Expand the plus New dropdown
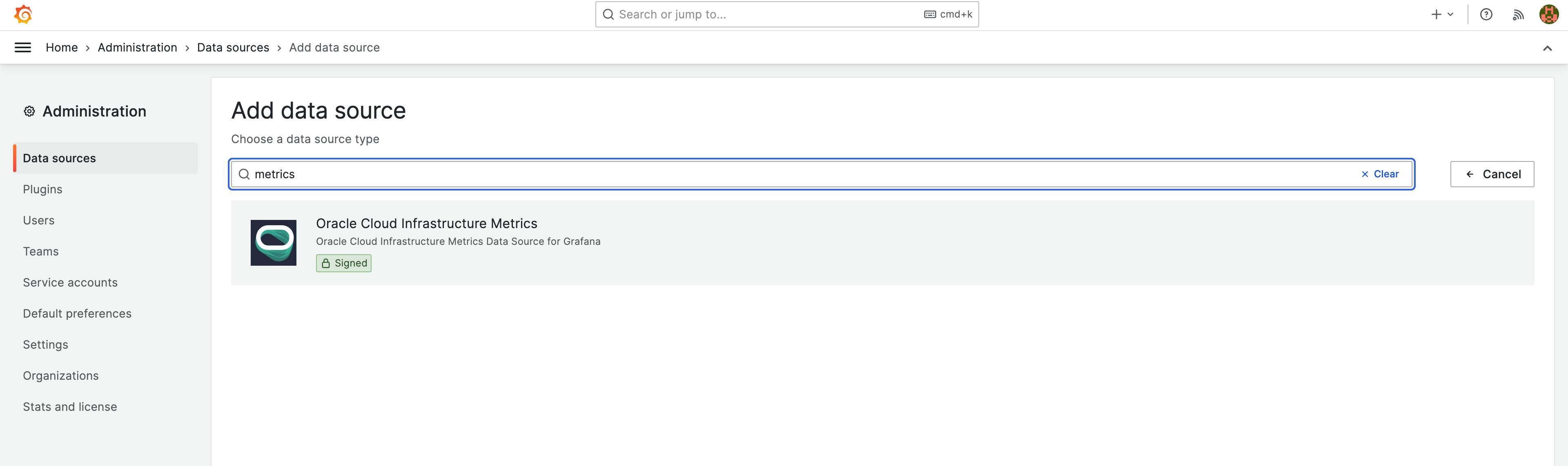Image resolution: width=1568 pixels, height=466 pixels. (x=1441, y=15)
